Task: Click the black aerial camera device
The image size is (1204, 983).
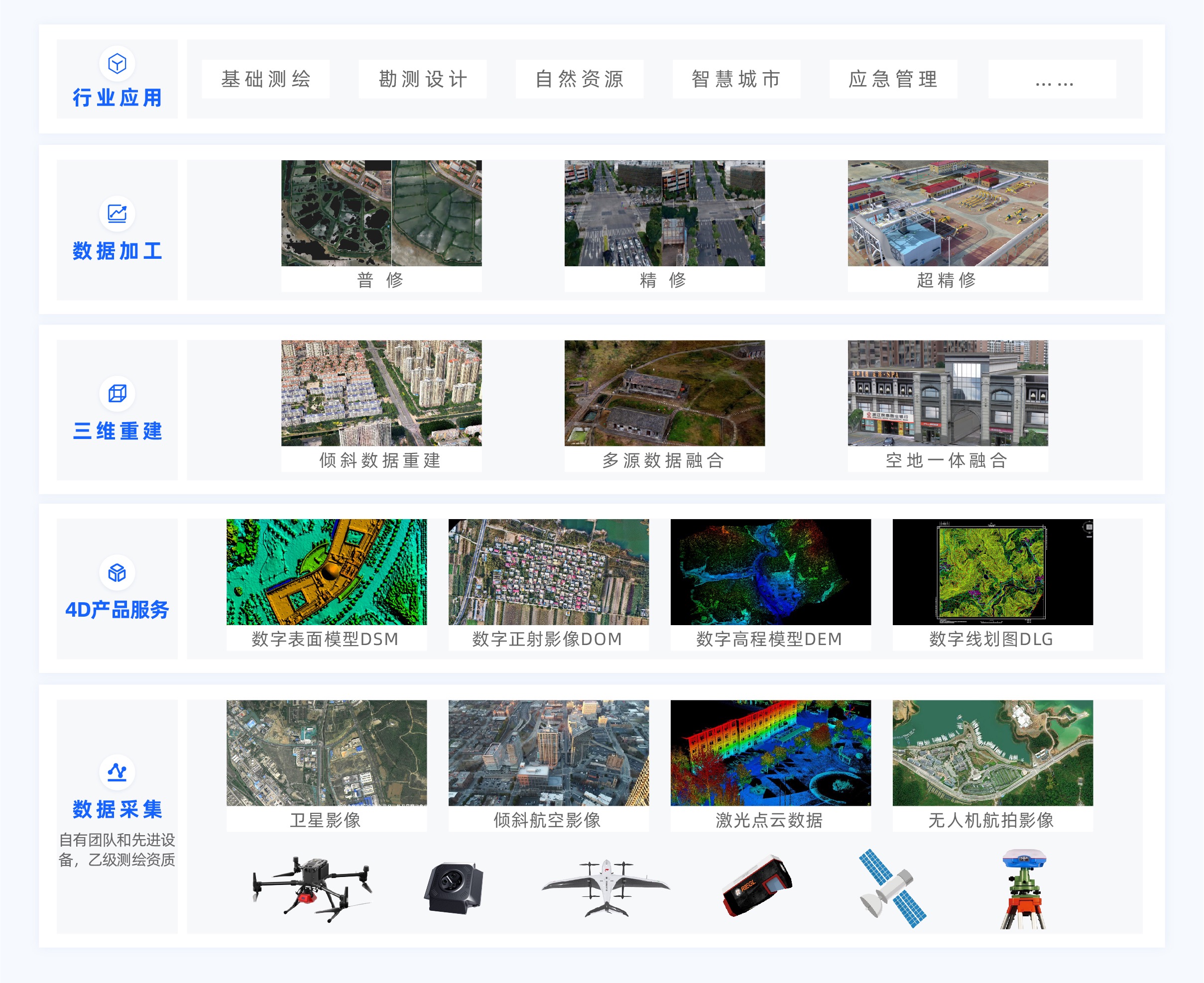Action: [454, 887]
